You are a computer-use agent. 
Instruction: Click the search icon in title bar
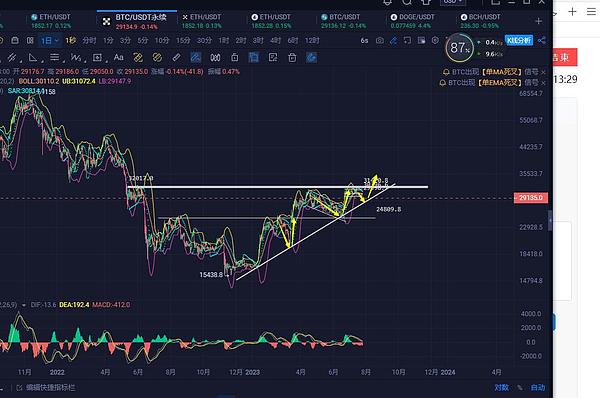(407, 2)
